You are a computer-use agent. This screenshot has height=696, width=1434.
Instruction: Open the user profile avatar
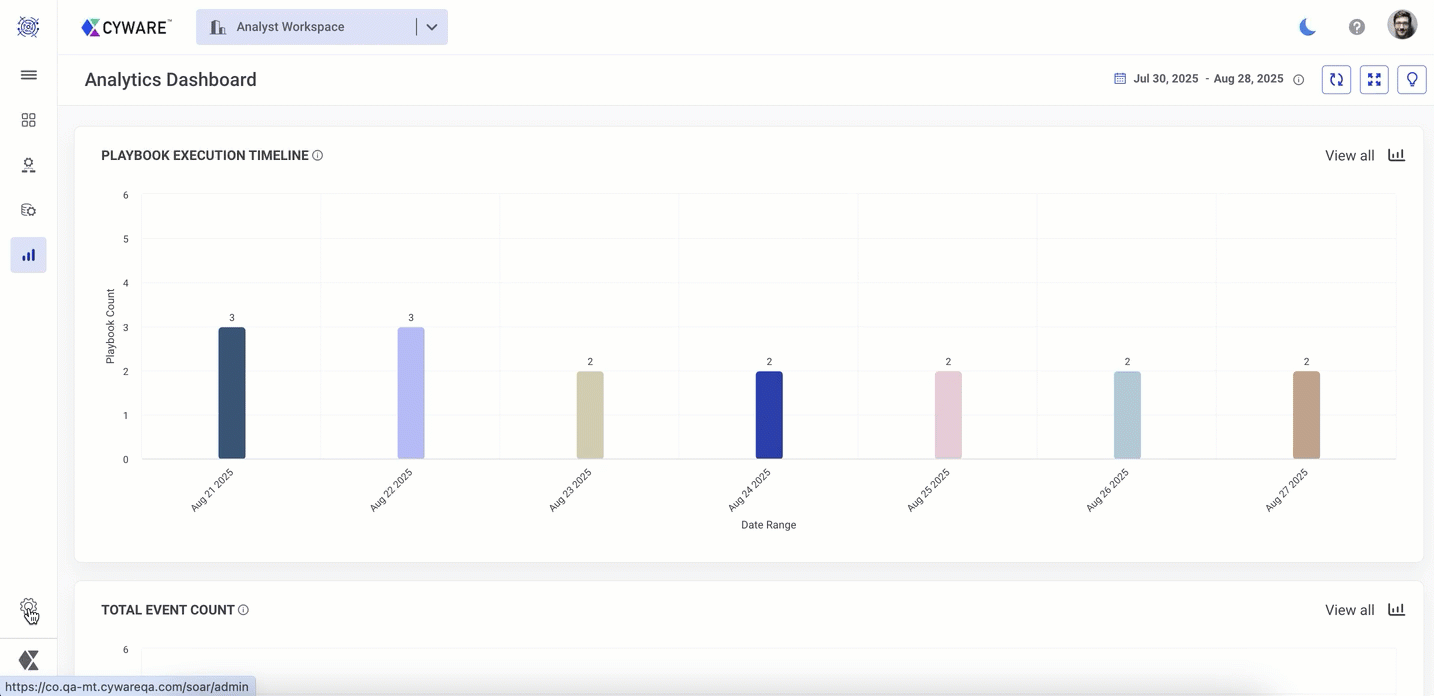tap(1402, 25)
